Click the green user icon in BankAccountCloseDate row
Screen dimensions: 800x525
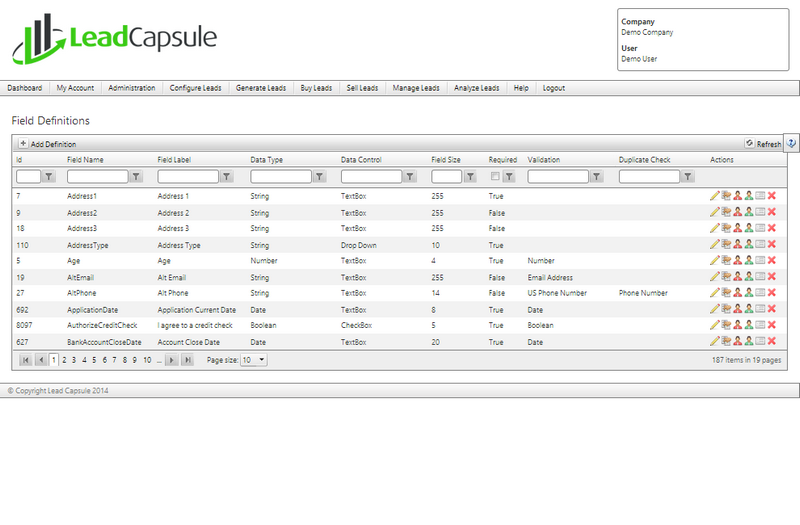(748, 341)
